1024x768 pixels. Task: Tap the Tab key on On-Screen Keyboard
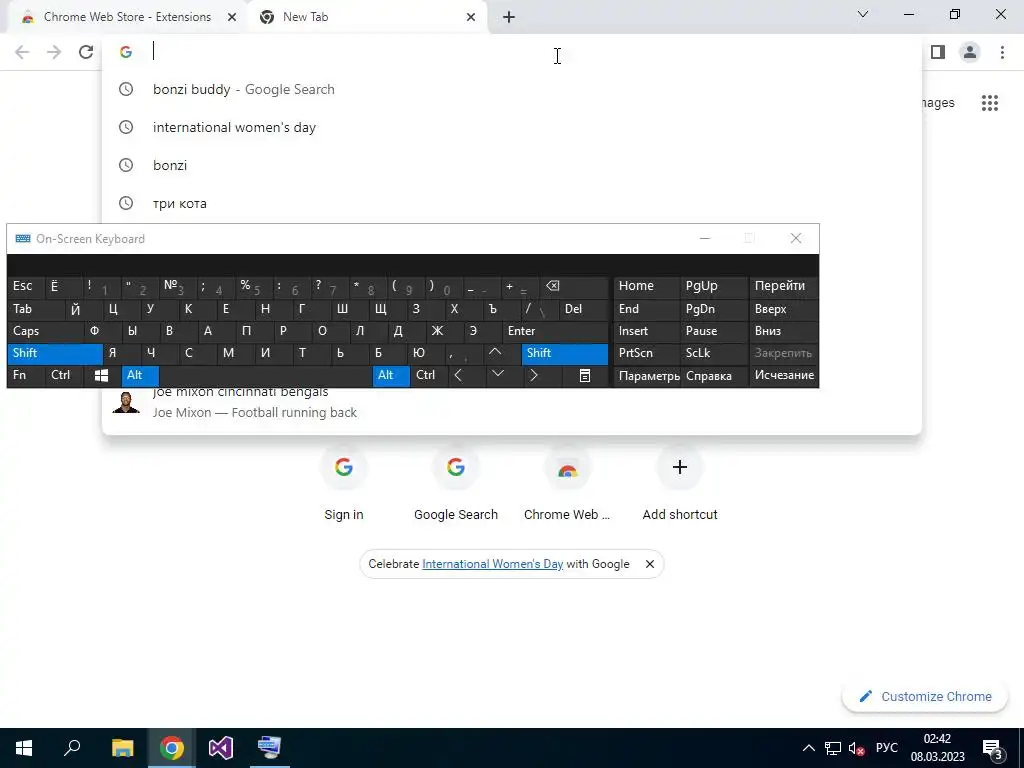[36, 309]
